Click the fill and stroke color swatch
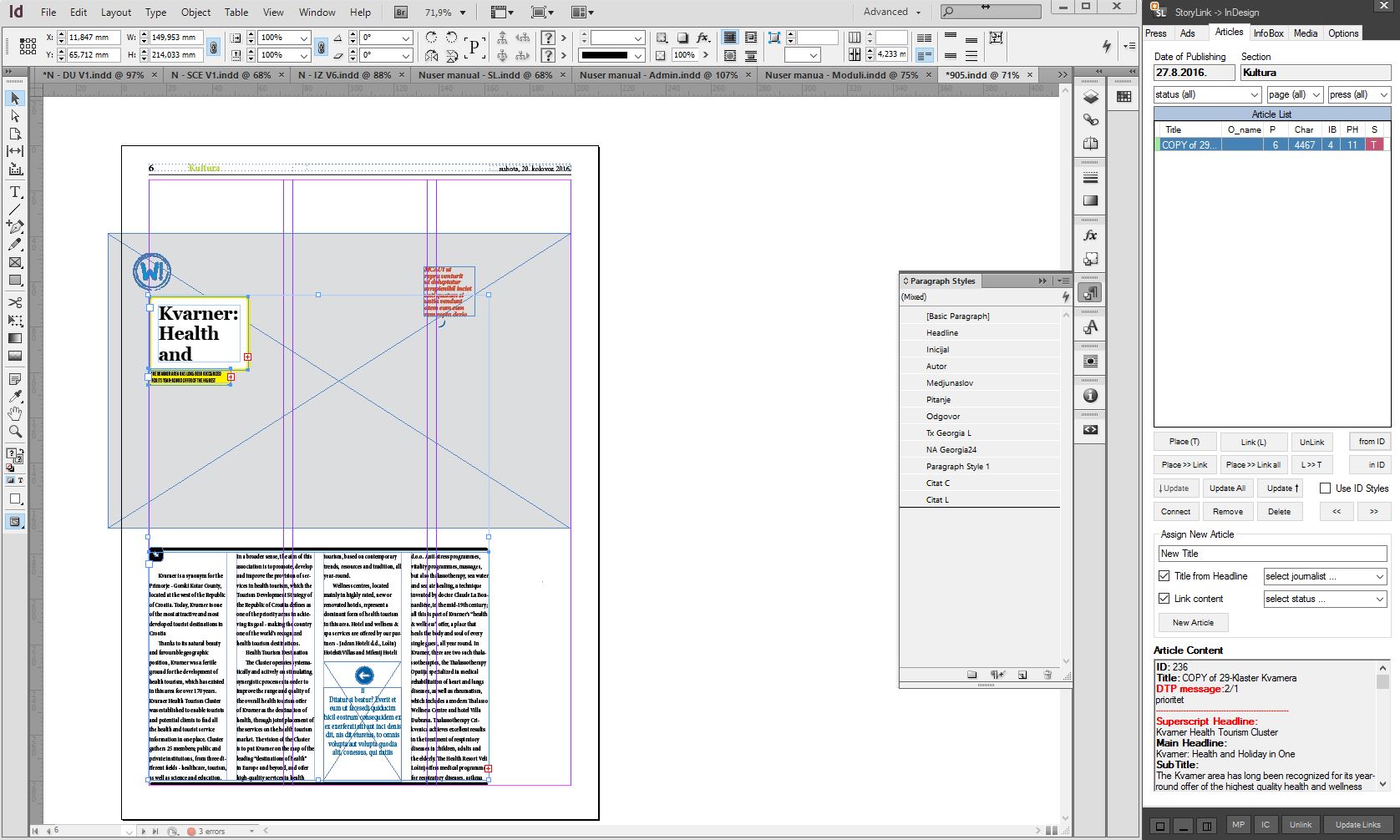The image size is (1400, 840). tap(15, 456)
